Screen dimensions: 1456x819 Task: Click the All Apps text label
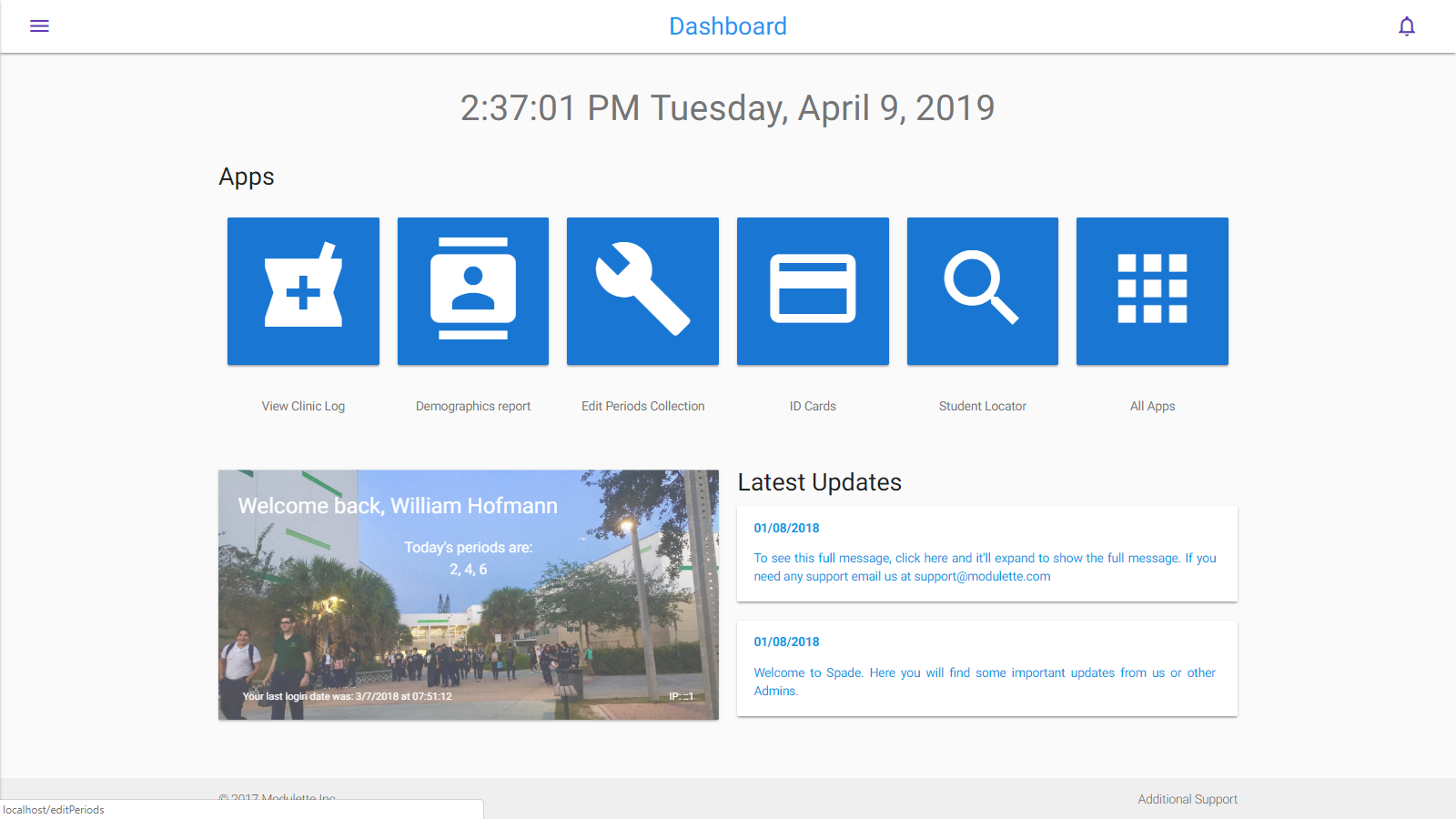point(1152,406)
